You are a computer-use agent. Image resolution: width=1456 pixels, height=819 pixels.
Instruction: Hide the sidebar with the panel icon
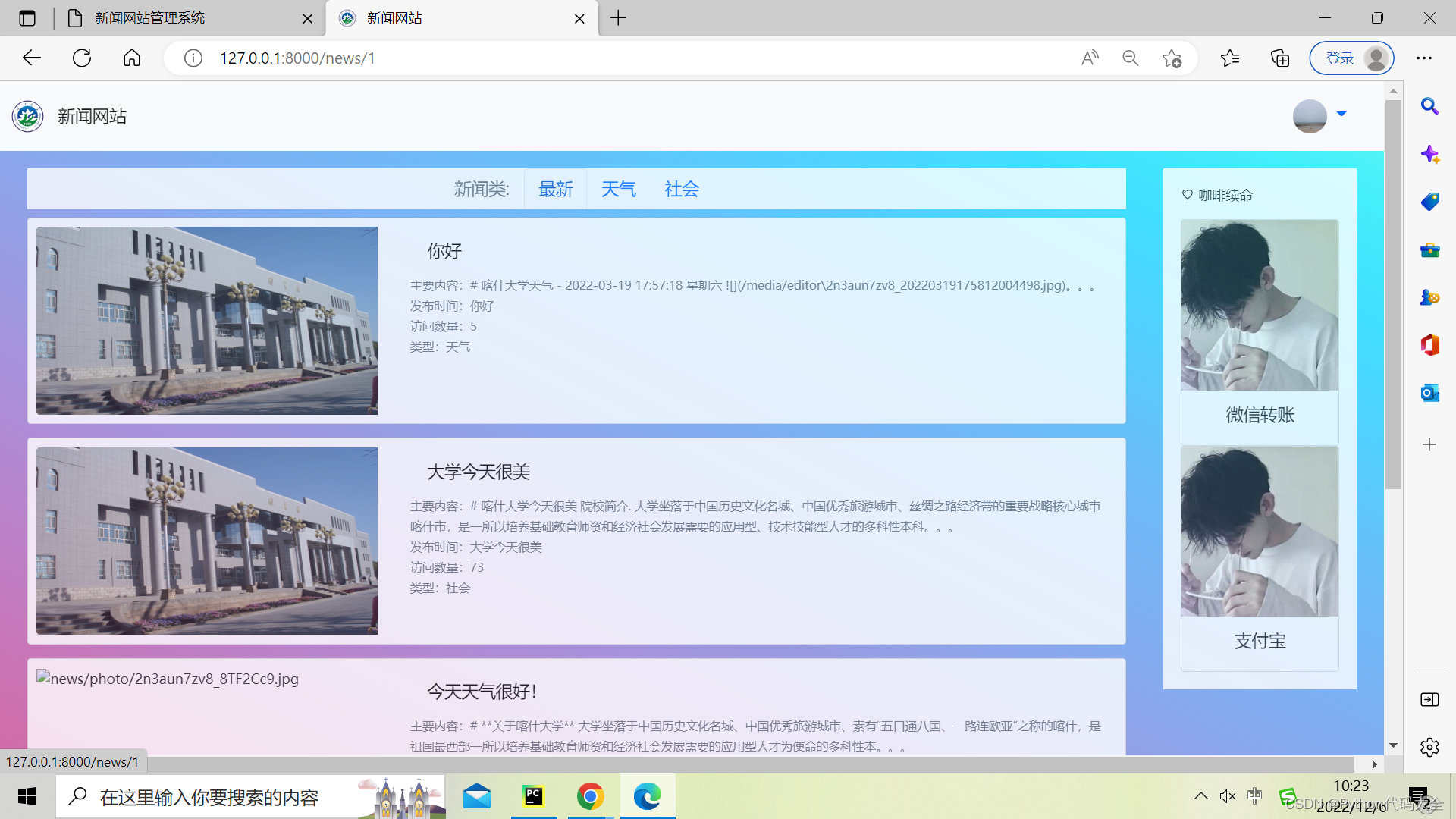[1429, 699]
